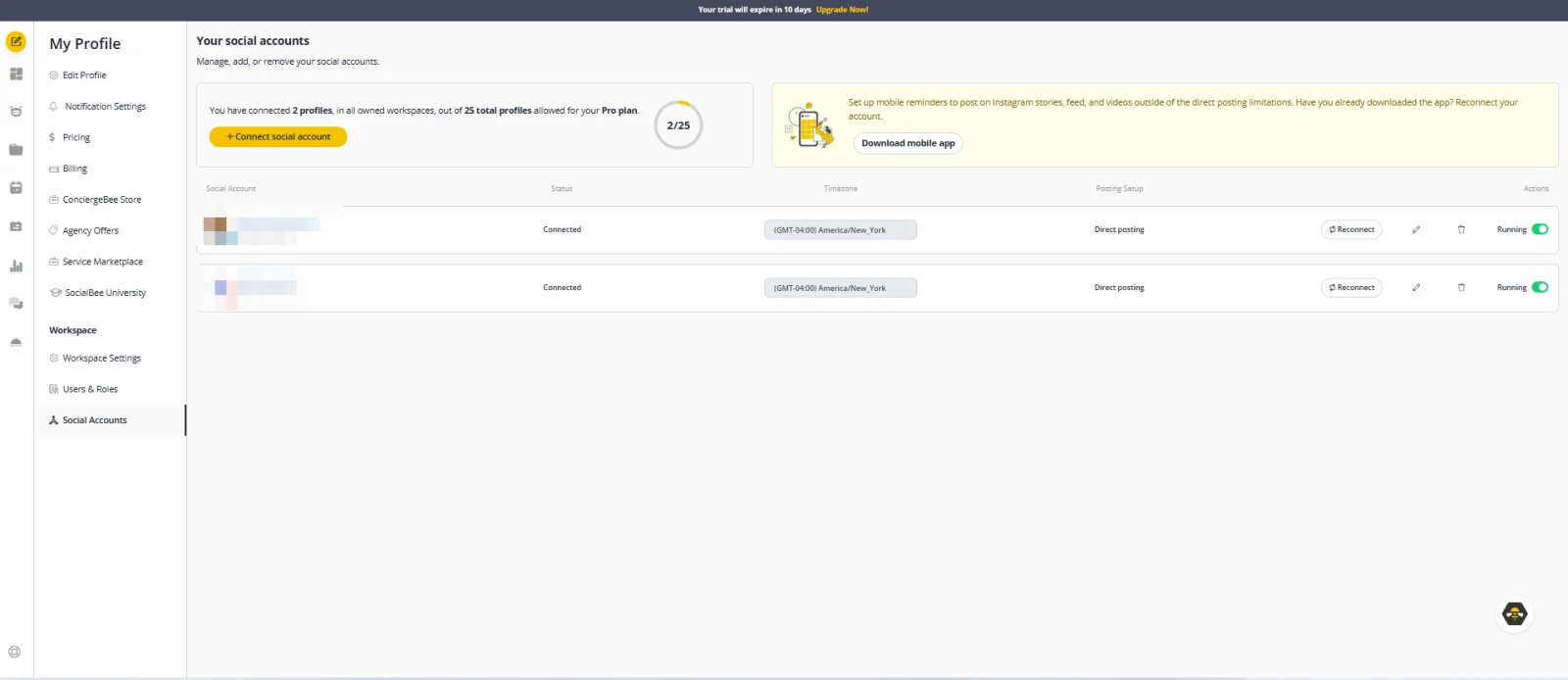
Task: Open the chat bubbles icon in left rail
Action: point(16,304)
